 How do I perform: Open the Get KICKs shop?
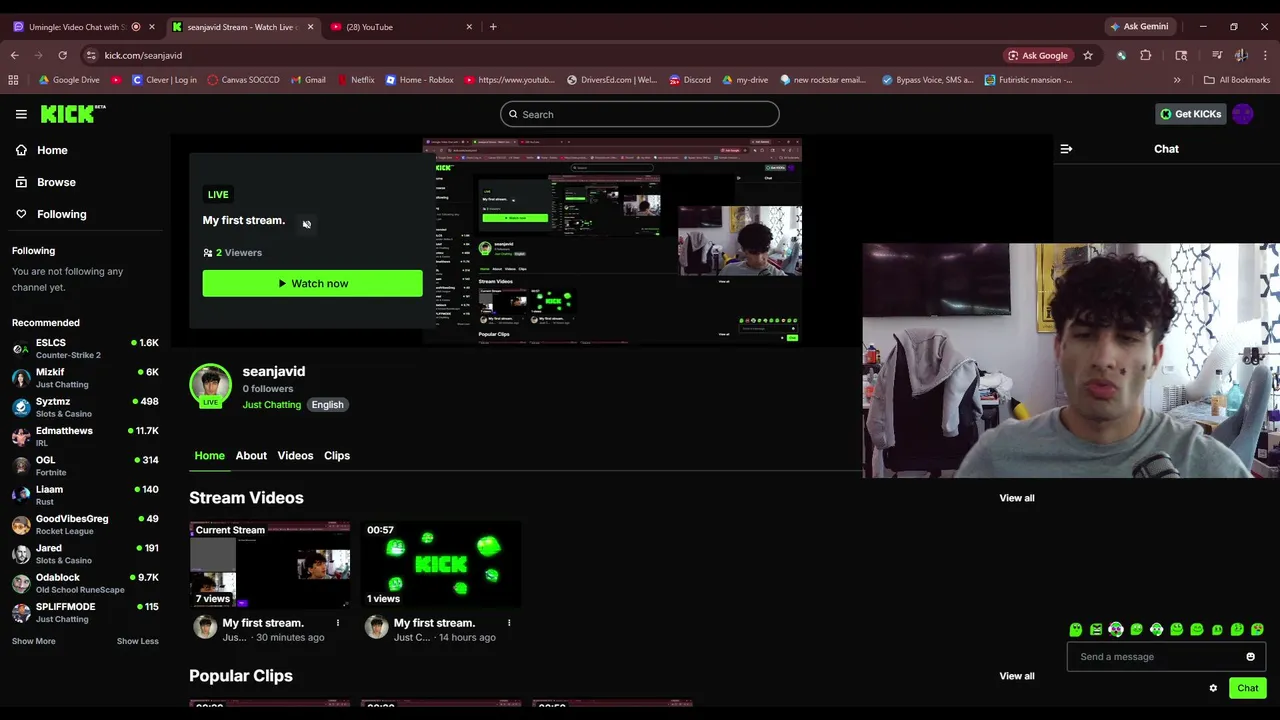point(1190,114)
